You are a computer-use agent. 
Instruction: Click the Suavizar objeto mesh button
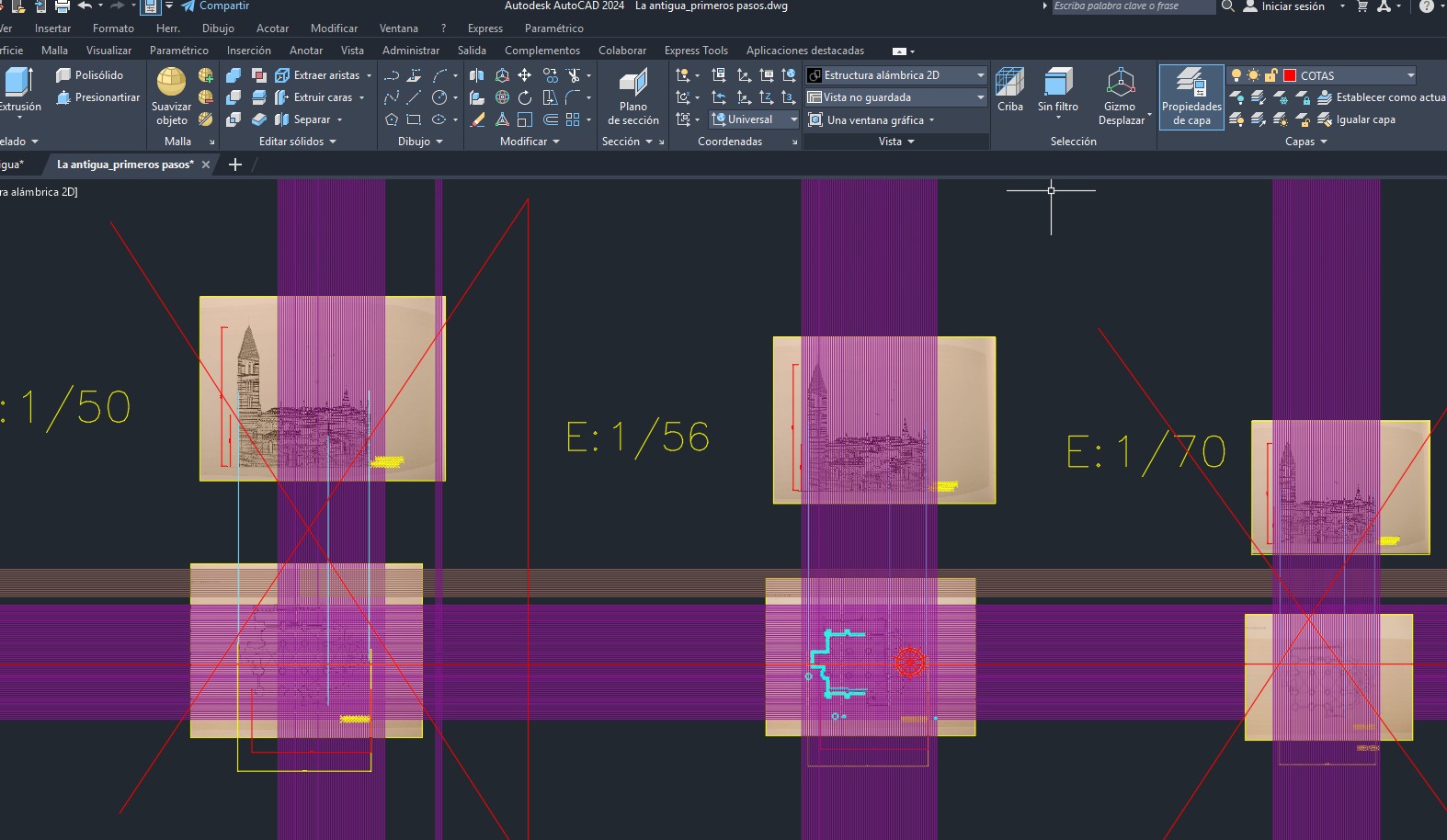tap(171, 96)
